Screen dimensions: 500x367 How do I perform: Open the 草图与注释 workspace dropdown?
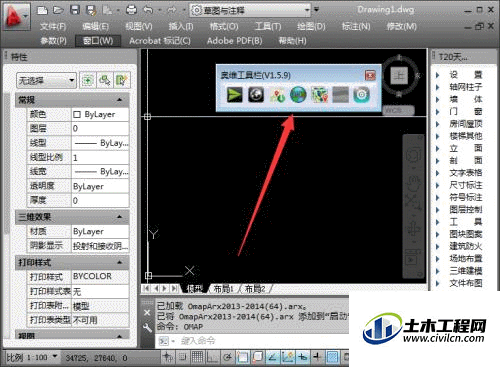click(x=250, y=10)
